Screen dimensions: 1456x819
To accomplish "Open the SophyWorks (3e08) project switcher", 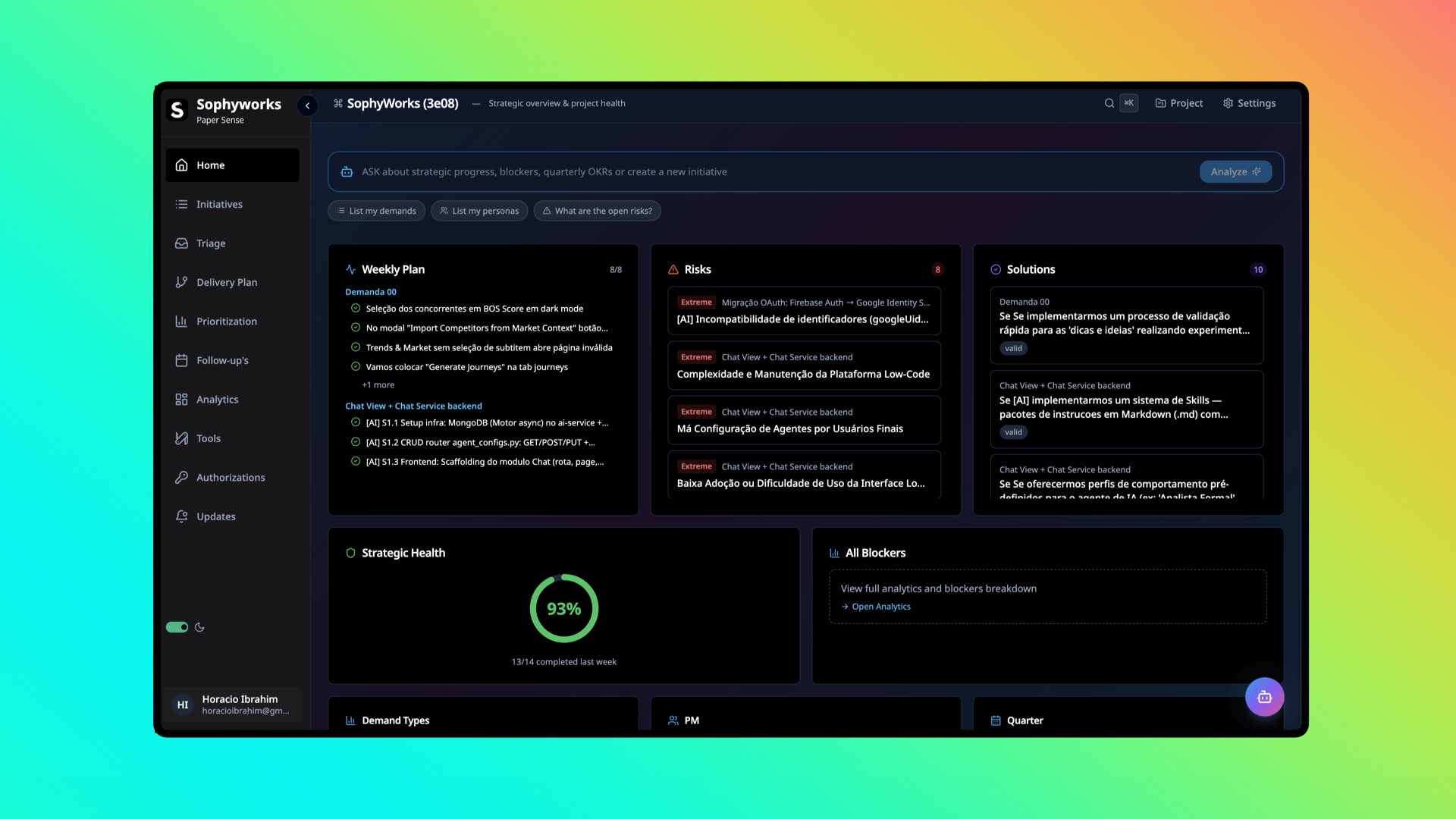I will pyautogui.click(x=403, y=103).
